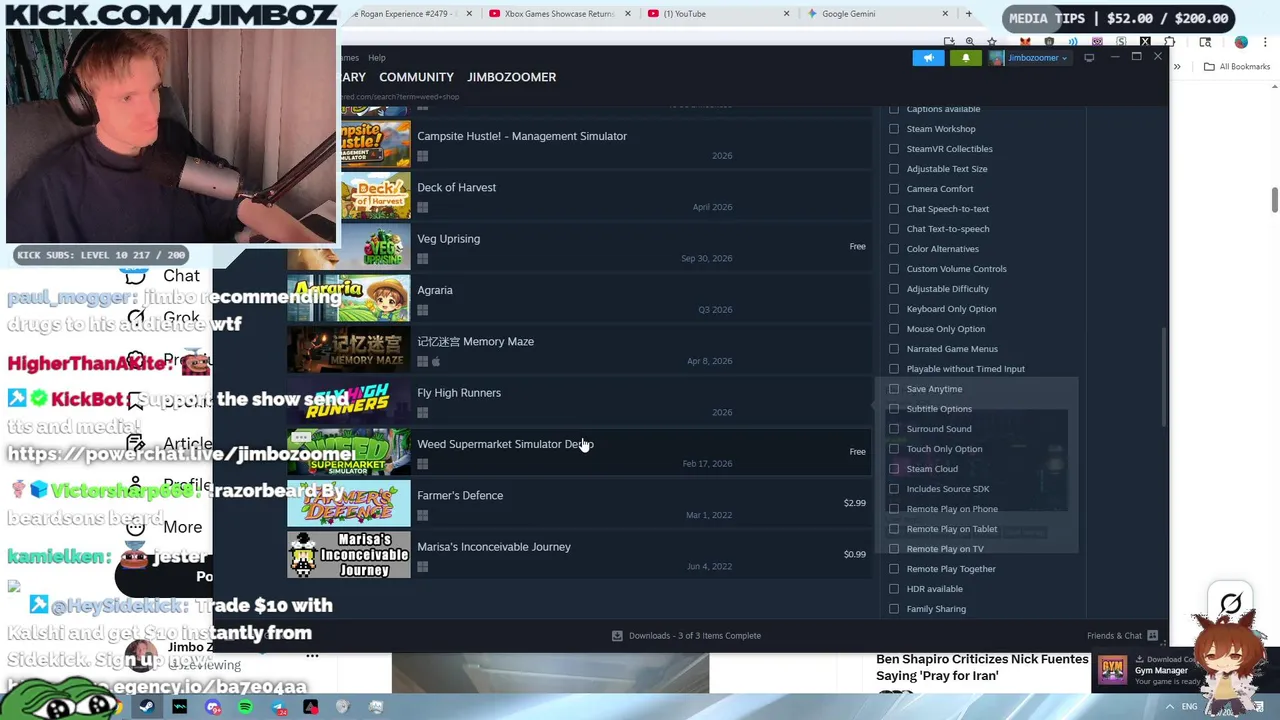1280x720 pixels.
Task: Open Campsite Hustle! - Management Simulator result
Action: [579, 145]
